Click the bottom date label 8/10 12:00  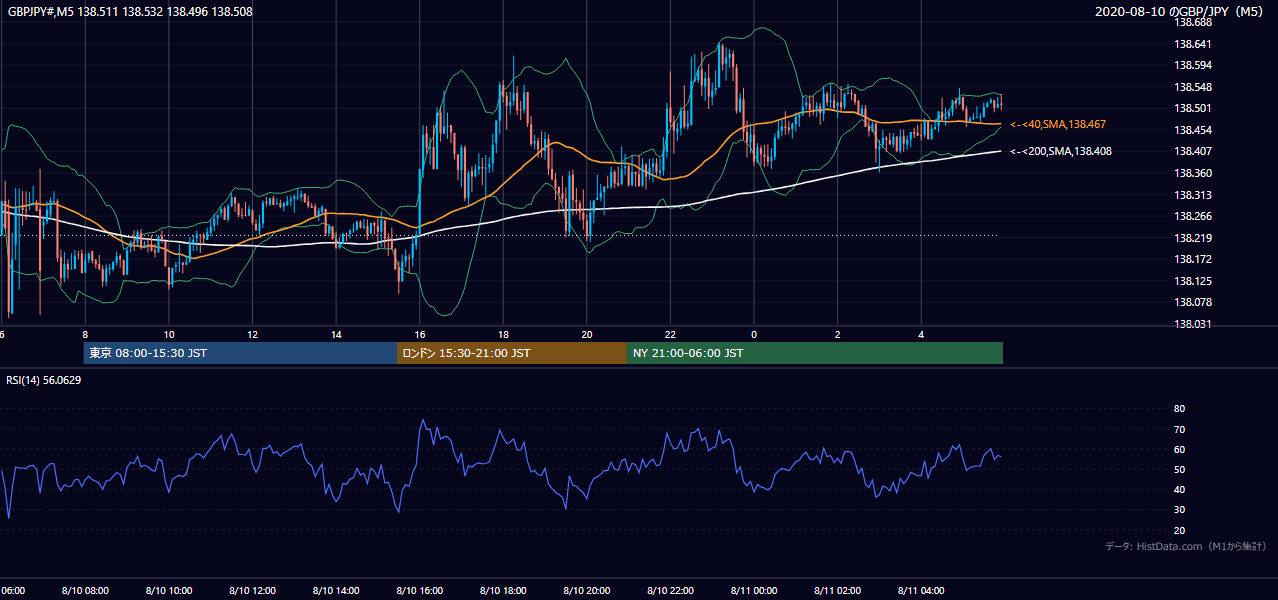click(x=252, y=591)
